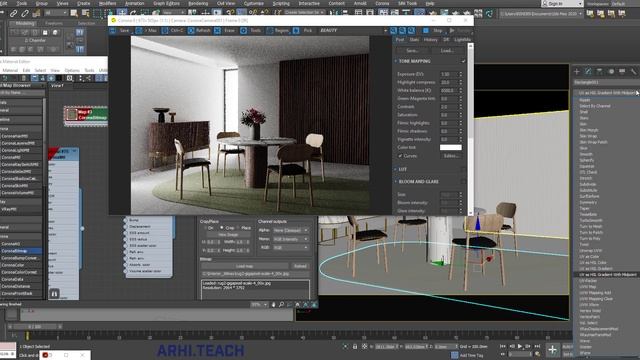Open the Modify panel icon in command panel
Viewport: 640px width, 360px height.
point(588,71)
